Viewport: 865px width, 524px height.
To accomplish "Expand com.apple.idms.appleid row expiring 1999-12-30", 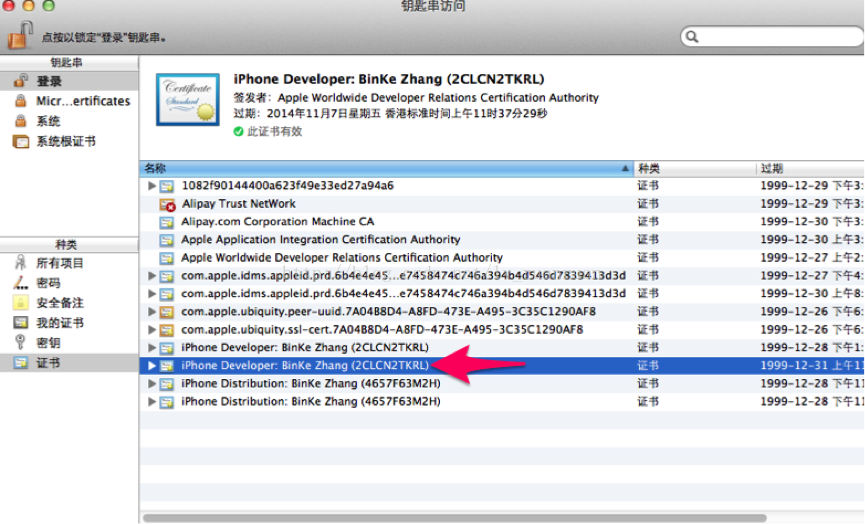I will coord(152,293).
